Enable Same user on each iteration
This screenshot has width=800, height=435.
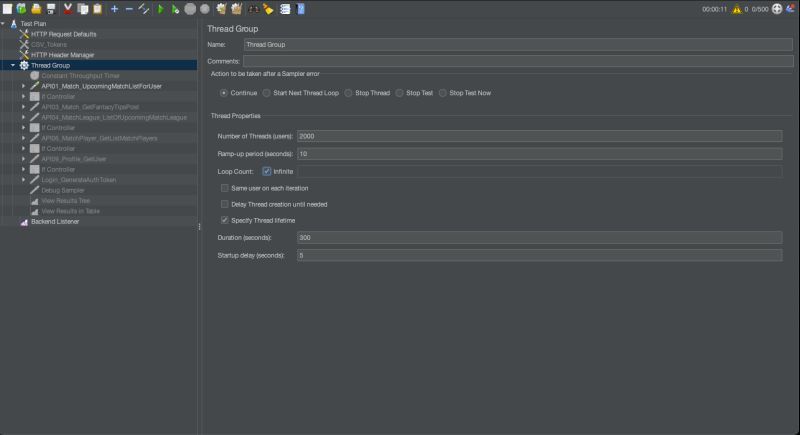[224, 188]
